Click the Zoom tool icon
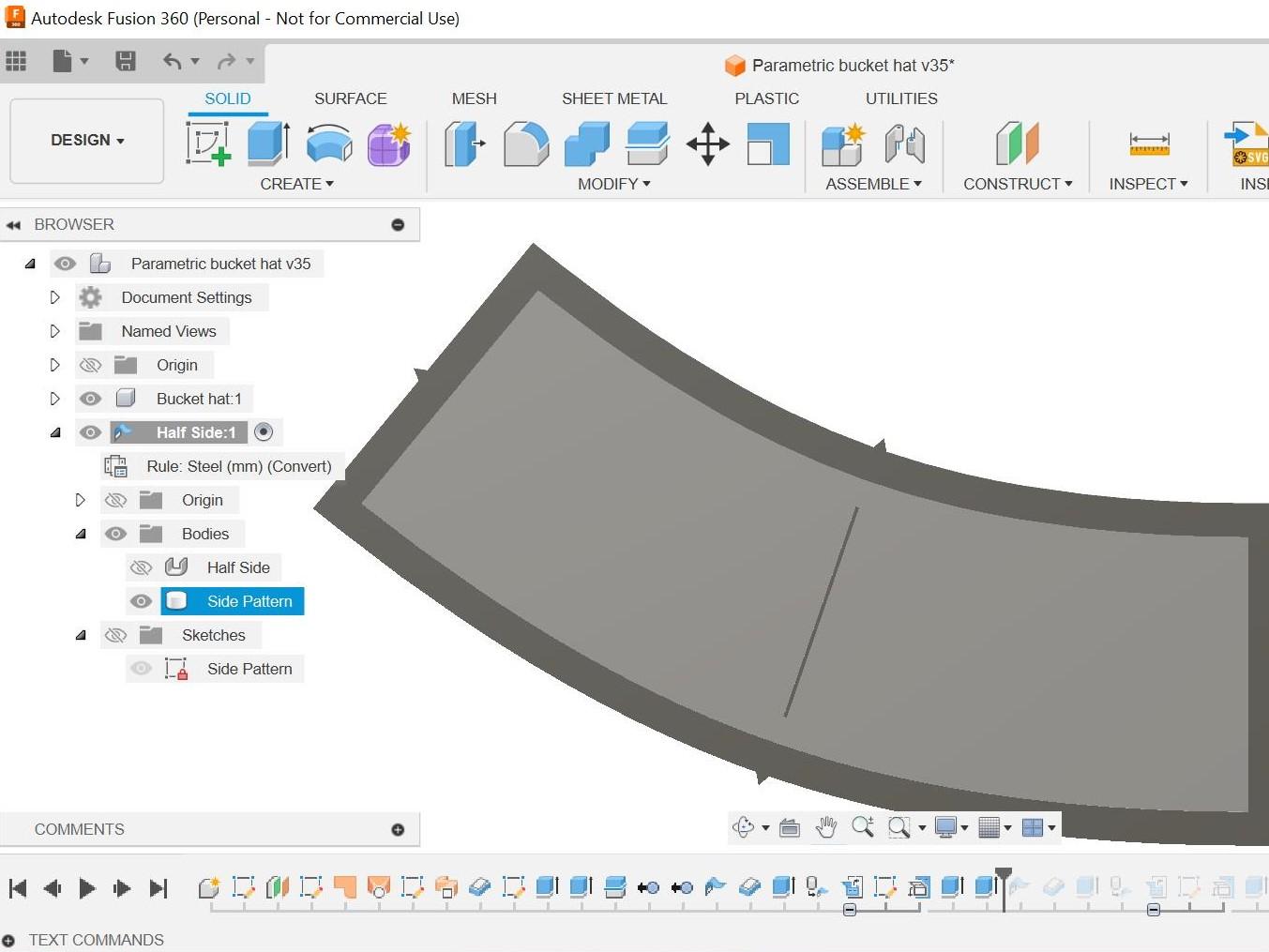 [862, 827]
